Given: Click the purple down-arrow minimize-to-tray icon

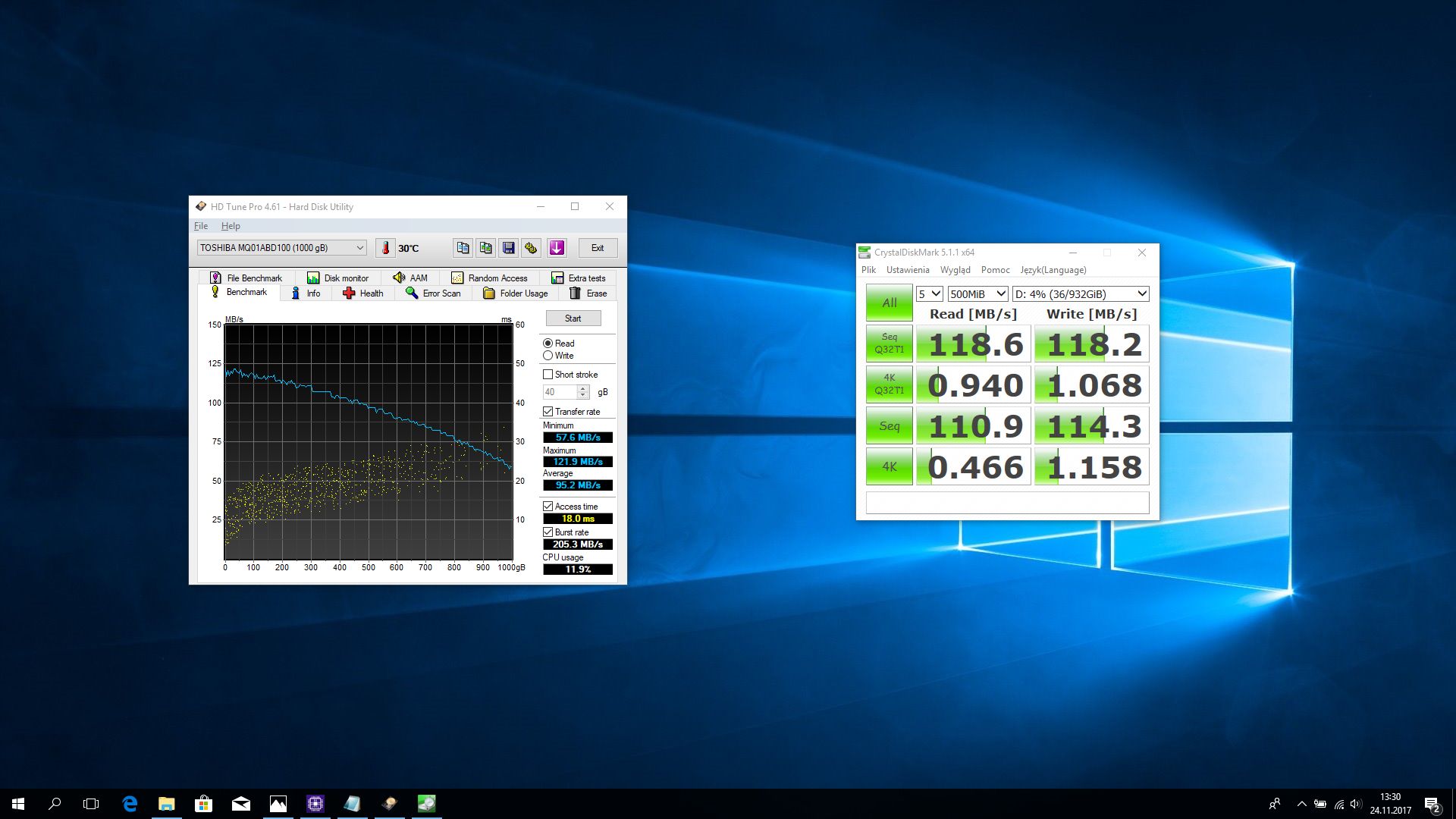Looking at the screenshot, I should (557, 248).
